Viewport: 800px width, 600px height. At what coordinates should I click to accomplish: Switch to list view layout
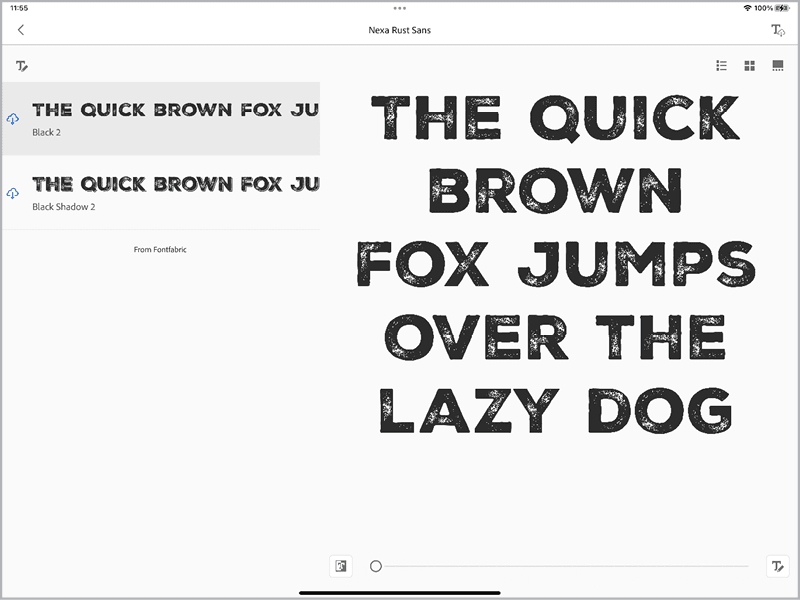(x=721, y=65)
